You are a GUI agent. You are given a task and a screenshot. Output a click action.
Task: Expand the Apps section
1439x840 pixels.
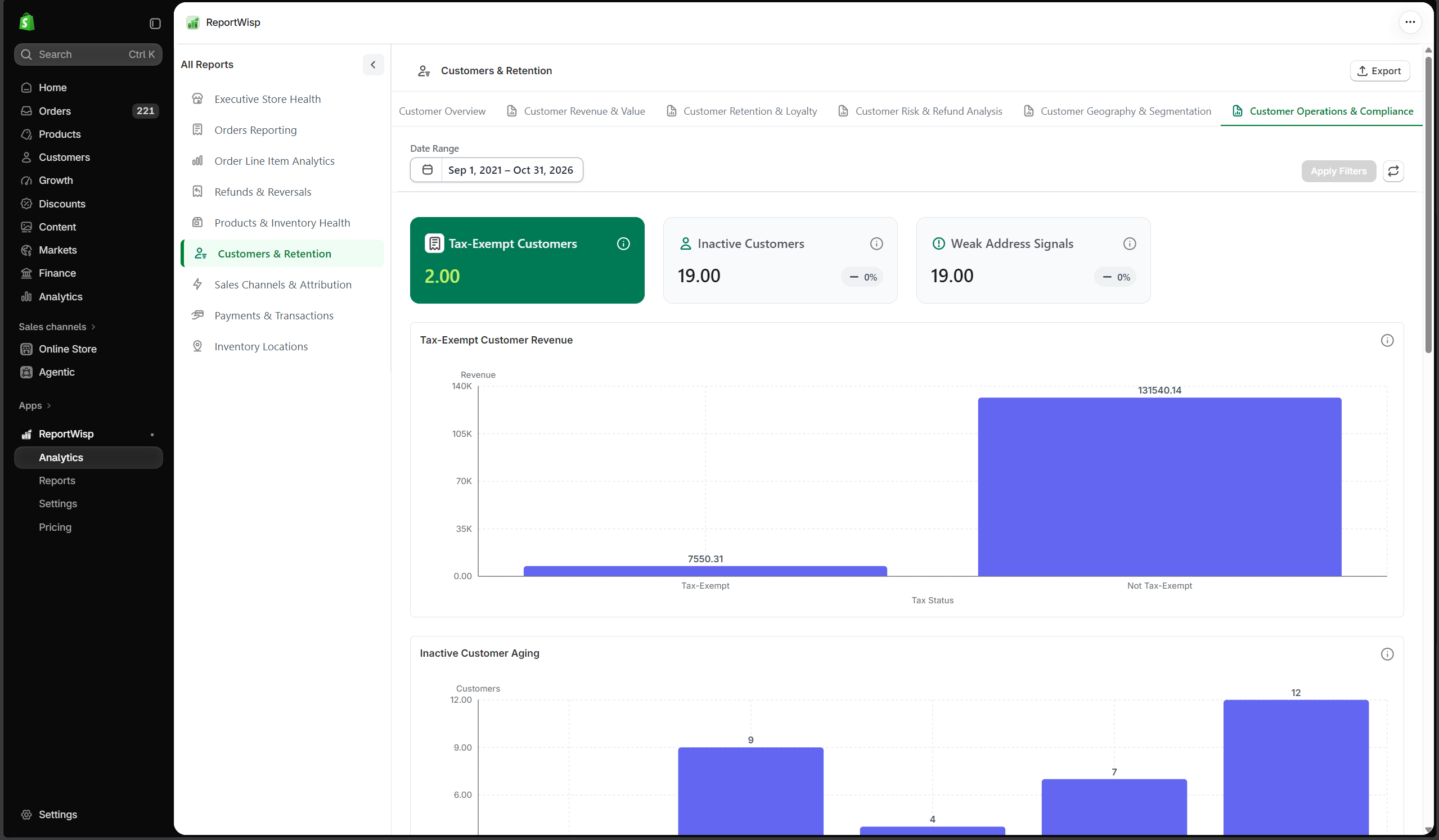point(35,405)
